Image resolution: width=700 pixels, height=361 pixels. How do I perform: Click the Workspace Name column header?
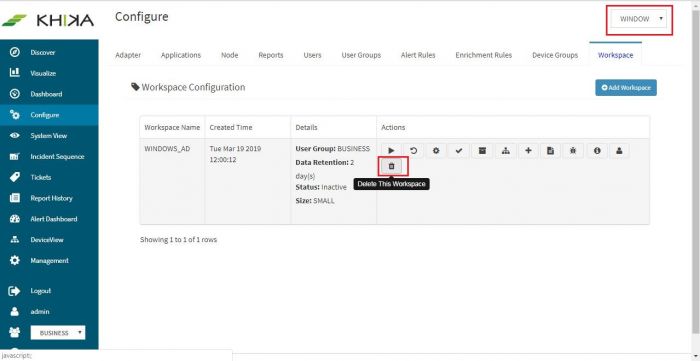point(172,127)
